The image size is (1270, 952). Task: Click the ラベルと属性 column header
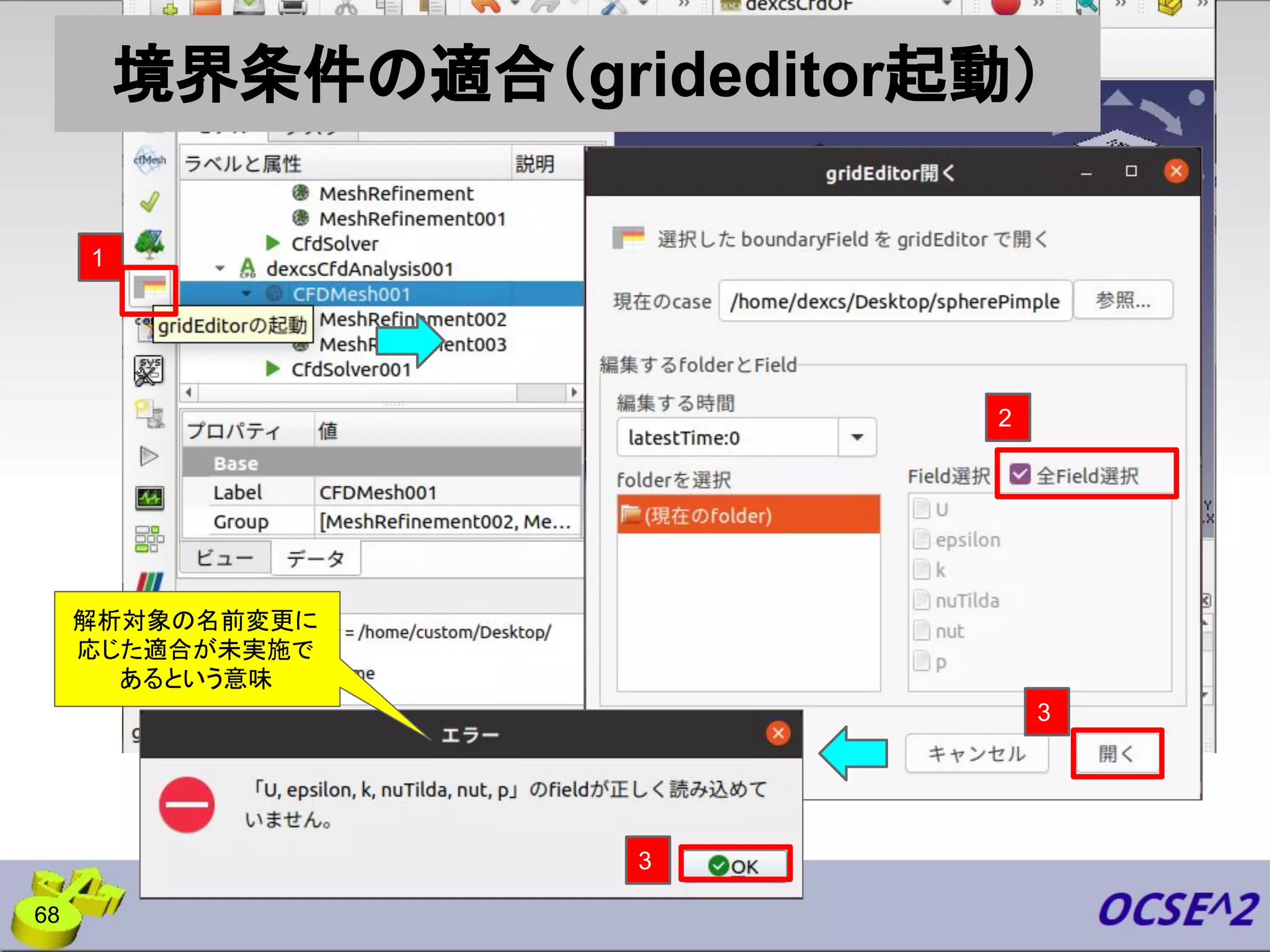click(345, 164)
